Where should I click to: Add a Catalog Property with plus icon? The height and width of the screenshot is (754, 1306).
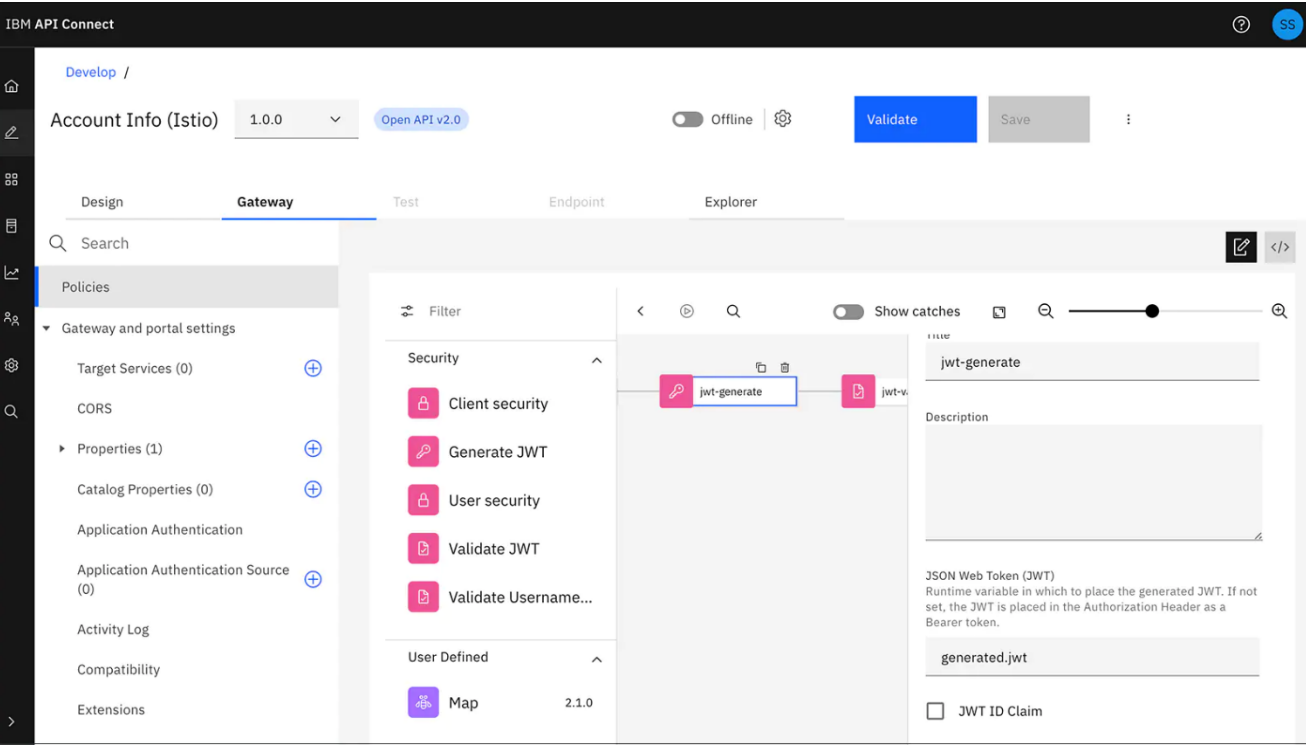point(313,489)
